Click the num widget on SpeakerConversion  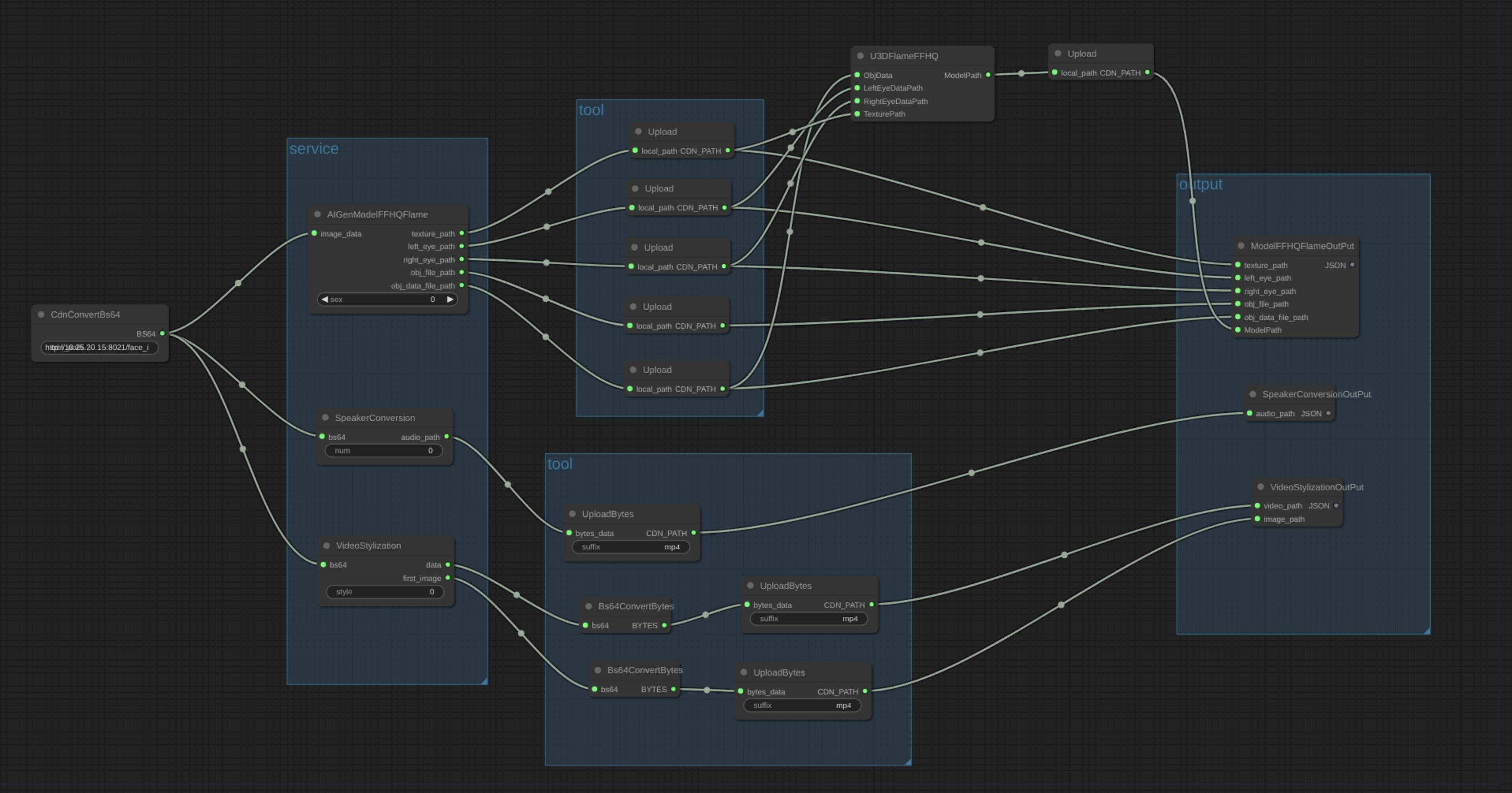click(x=384, y=450)
